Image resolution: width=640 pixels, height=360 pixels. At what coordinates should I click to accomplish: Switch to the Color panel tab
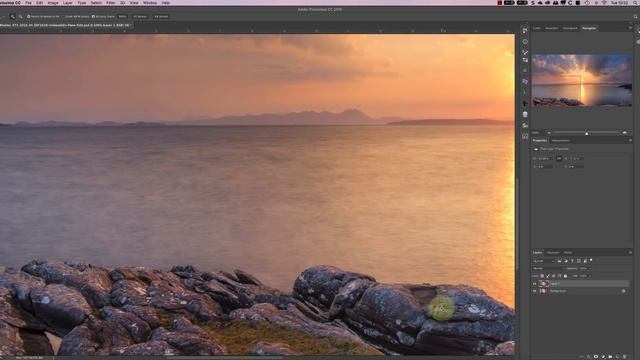537,28
